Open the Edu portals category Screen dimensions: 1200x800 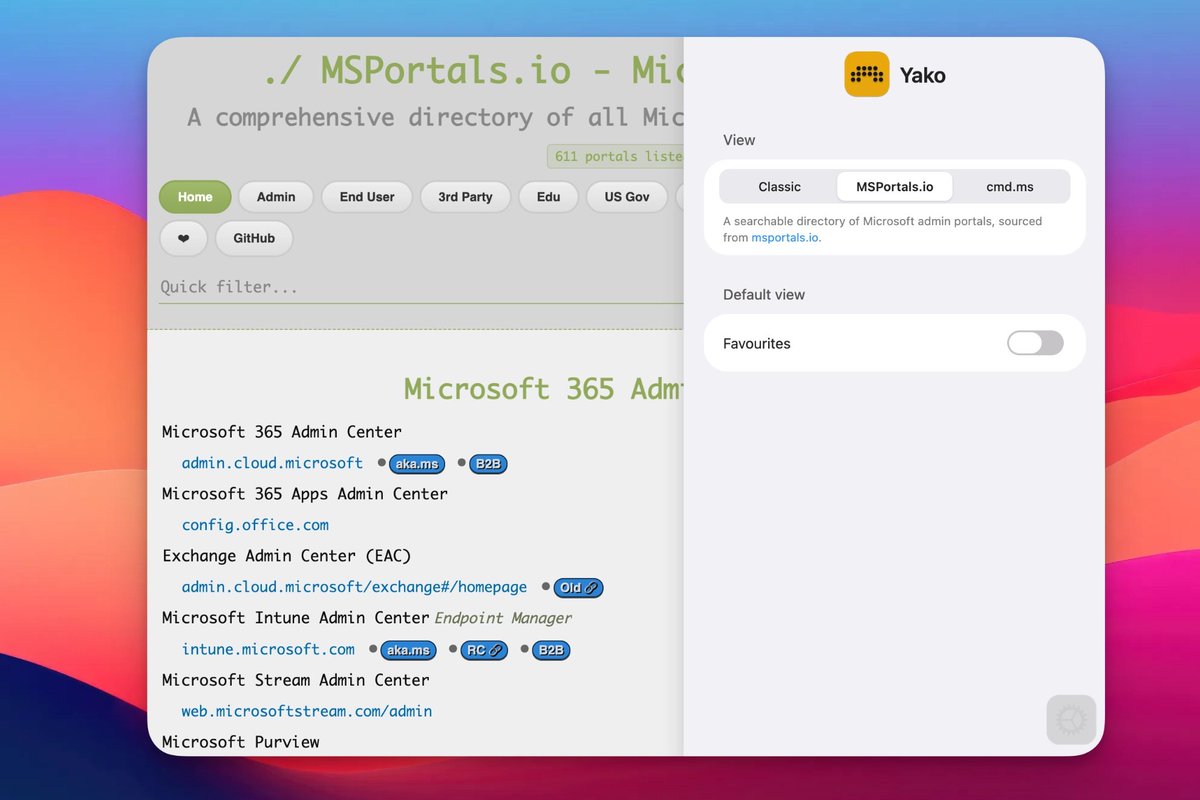click(x=548, y=197)
